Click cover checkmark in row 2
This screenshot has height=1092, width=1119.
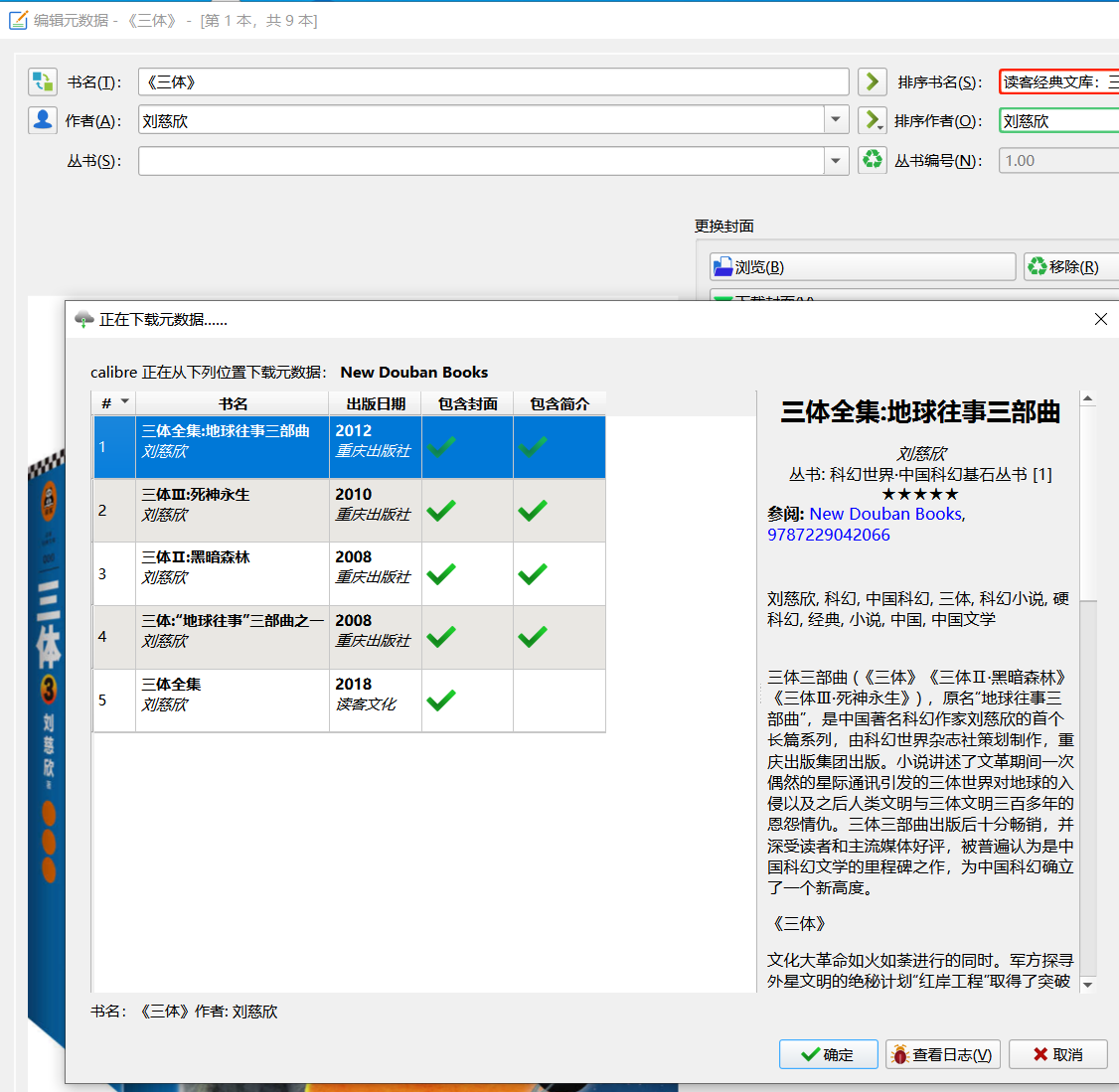coord(441,510)
